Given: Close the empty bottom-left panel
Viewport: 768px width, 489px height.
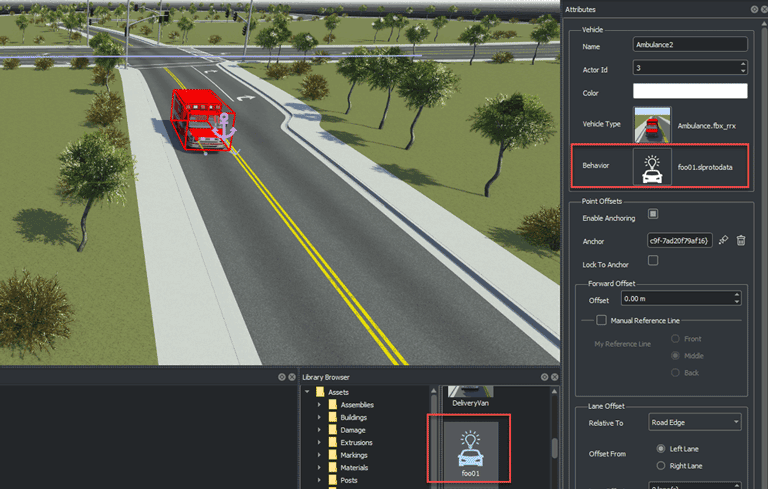Looking at the screenshot, I should click(292, 377).
